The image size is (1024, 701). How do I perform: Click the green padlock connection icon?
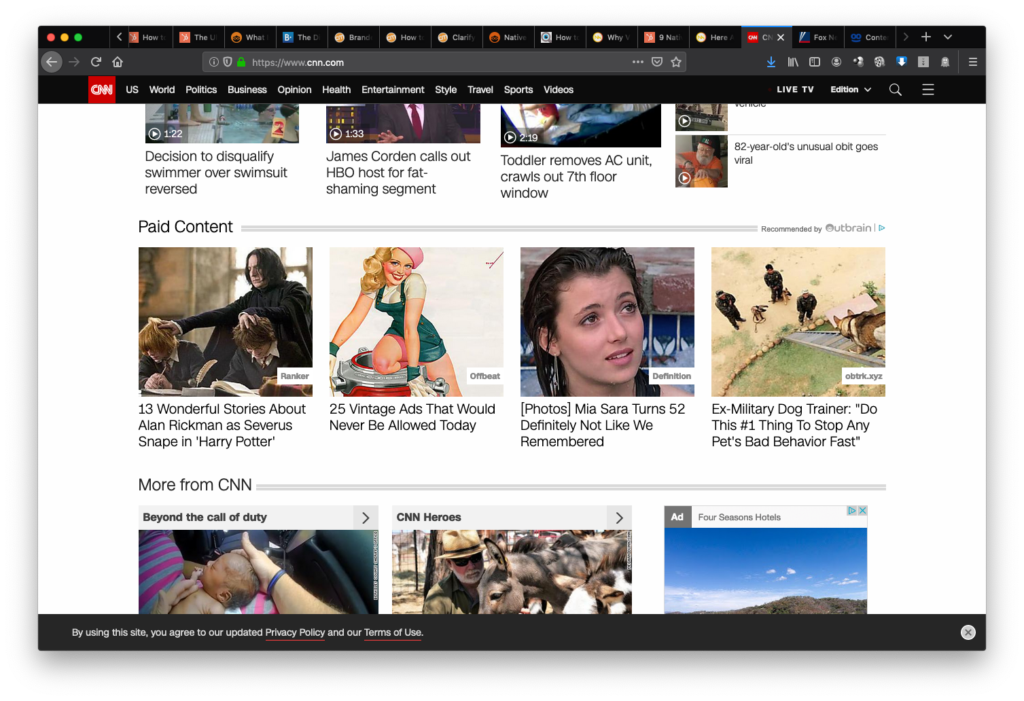241,62
